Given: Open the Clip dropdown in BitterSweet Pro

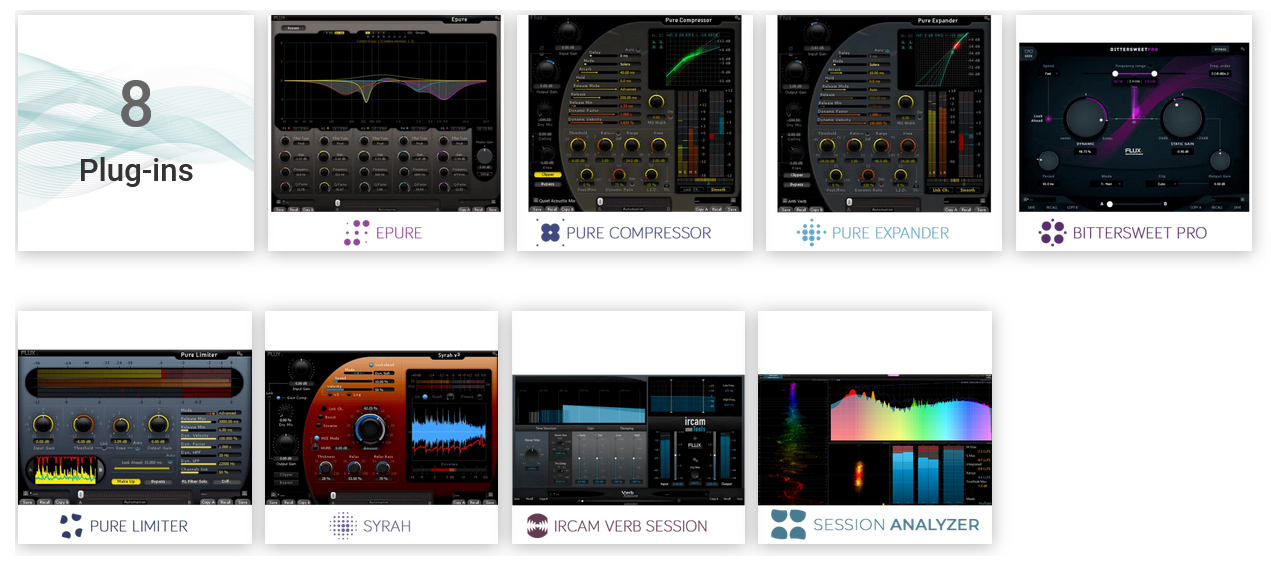Looking at the screenshot, I should coord(1161,183).
